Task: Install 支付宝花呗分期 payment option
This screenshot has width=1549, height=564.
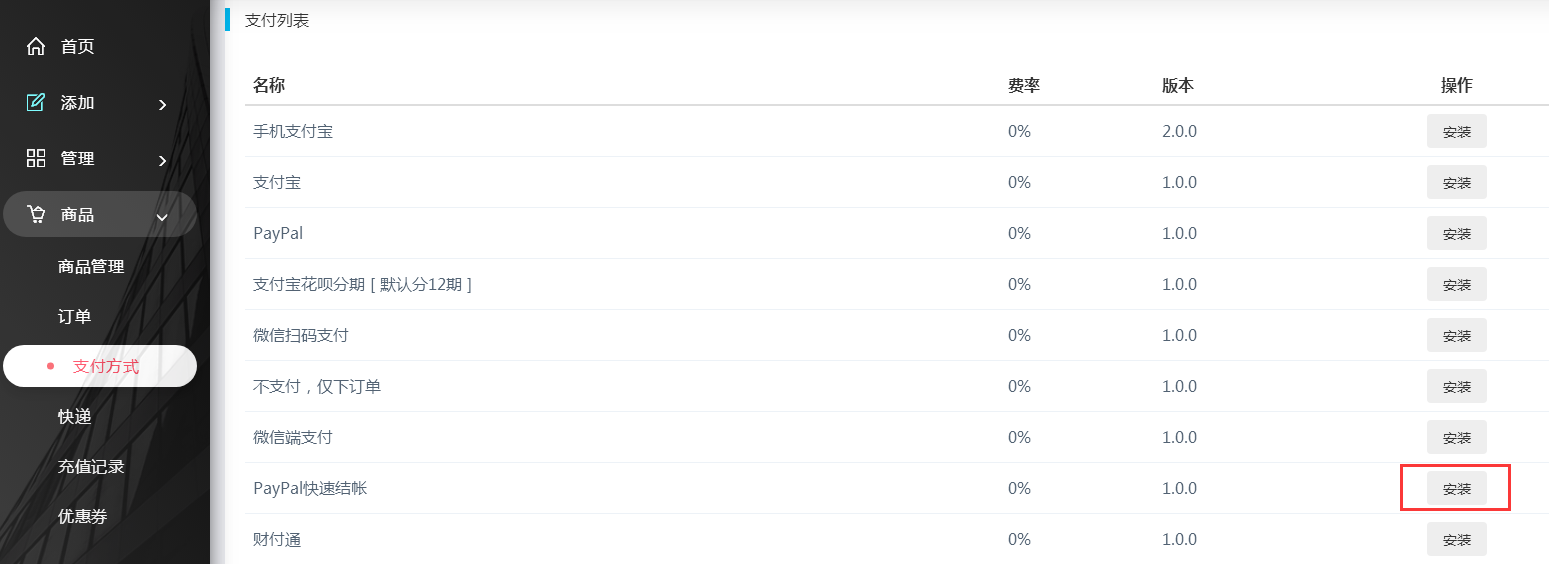Action: click(x=1456, y=284)
